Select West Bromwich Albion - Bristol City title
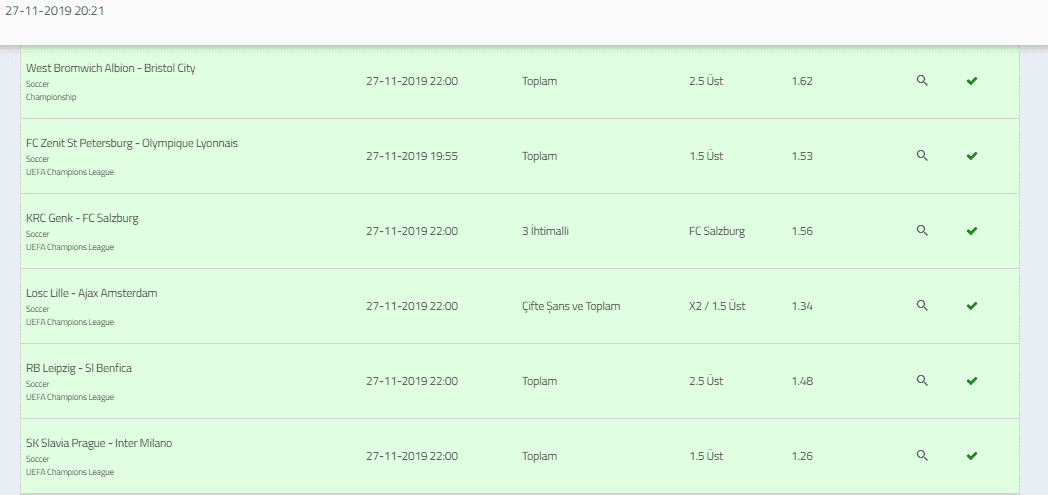The width and height of the screenshot is (1048, 495). click(x=110, y=68)
